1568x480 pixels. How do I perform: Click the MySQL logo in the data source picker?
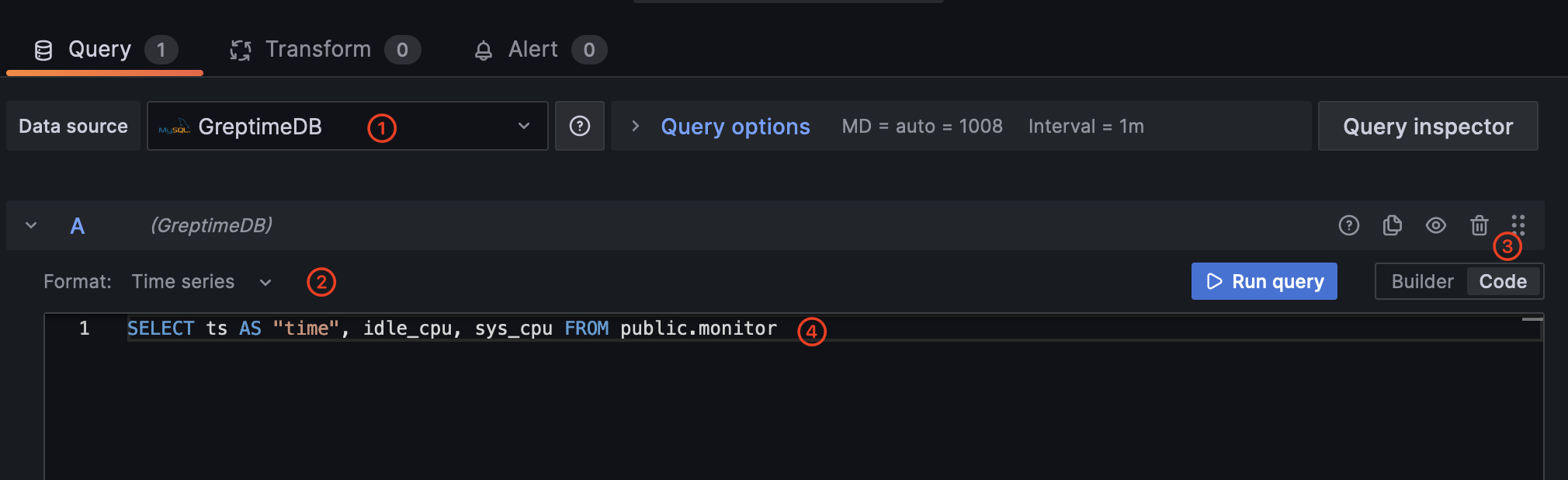172,127
